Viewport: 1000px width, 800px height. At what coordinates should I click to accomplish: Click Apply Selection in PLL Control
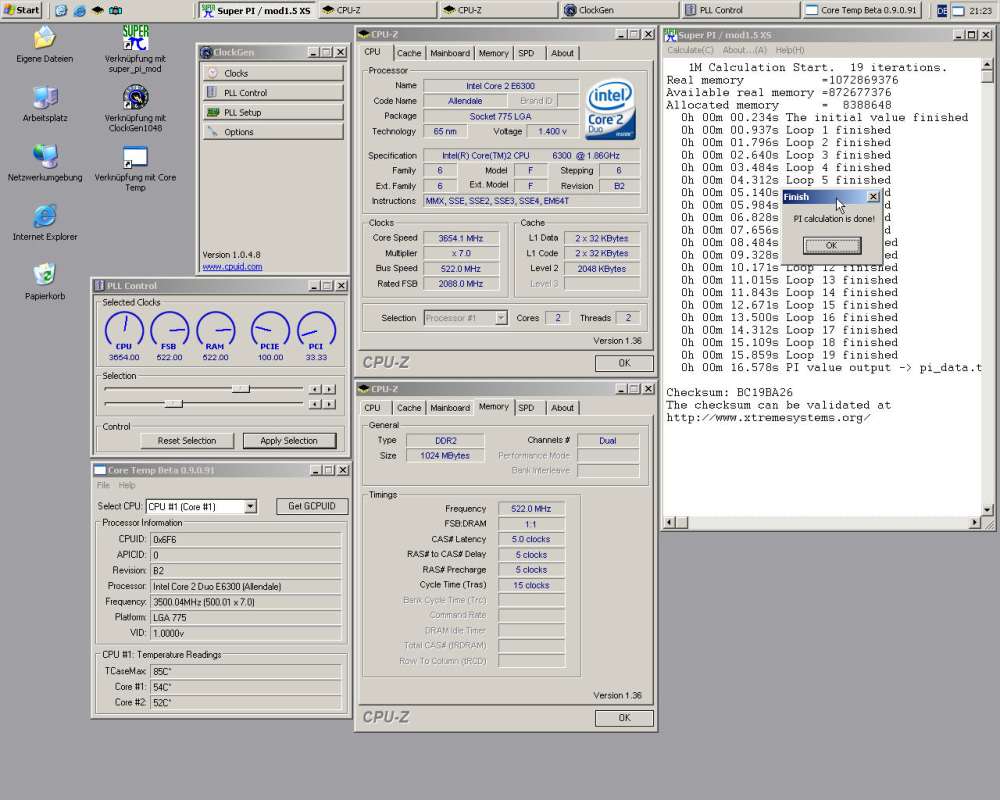point(289,441)
